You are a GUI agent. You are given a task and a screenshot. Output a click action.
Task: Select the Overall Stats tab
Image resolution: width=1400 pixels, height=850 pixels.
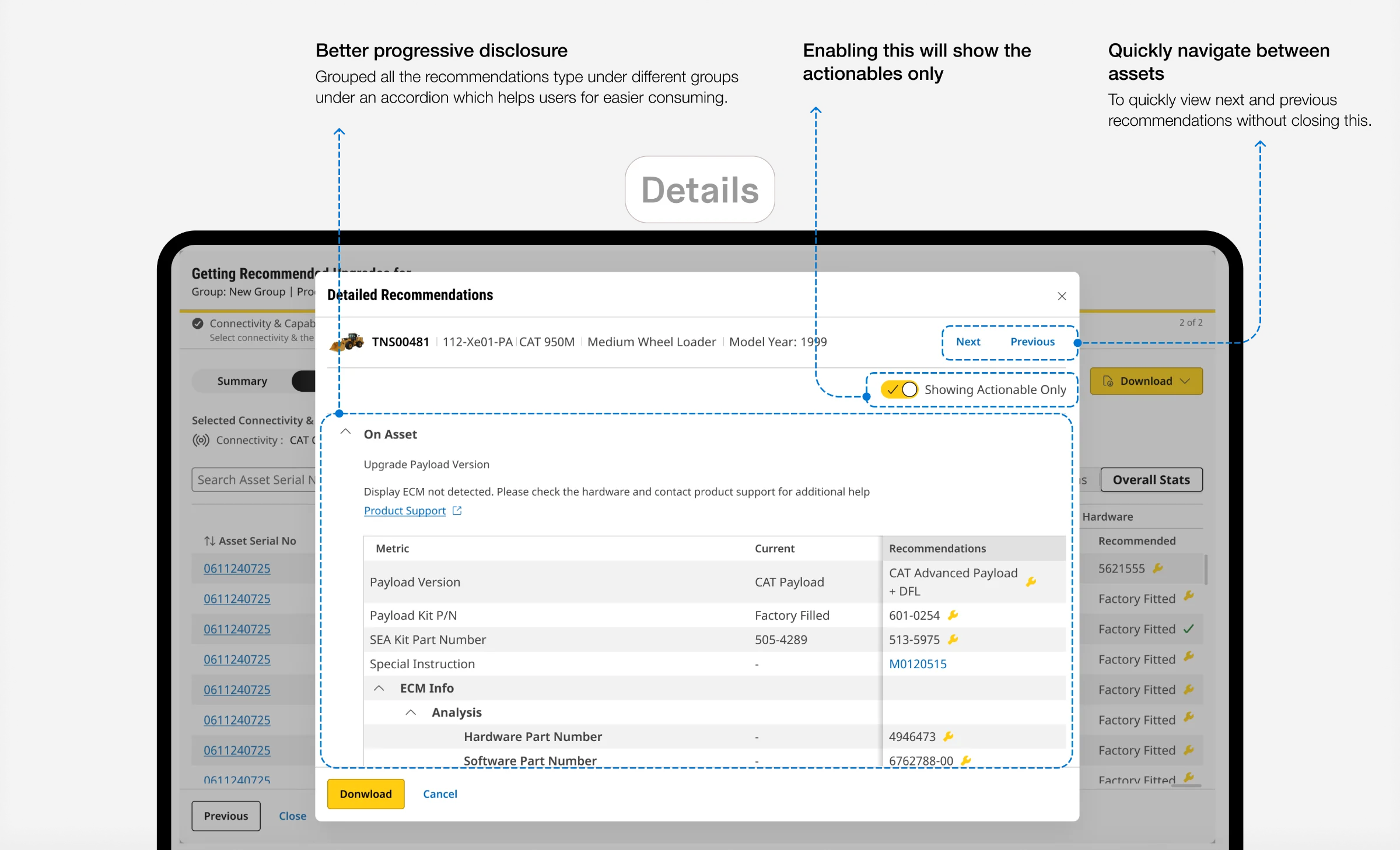coord(1151,480)
